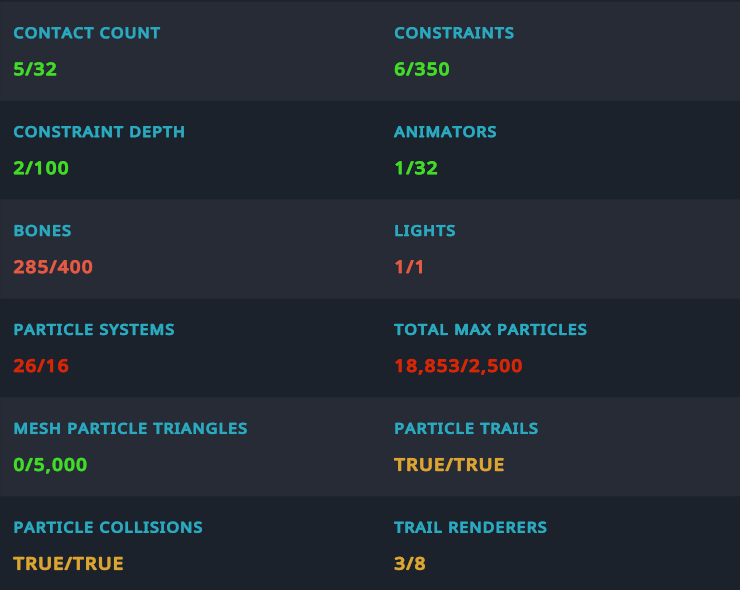Click the Particle Systems label
740x590 pixels.
pyautogui.click(x=94, y=330)
